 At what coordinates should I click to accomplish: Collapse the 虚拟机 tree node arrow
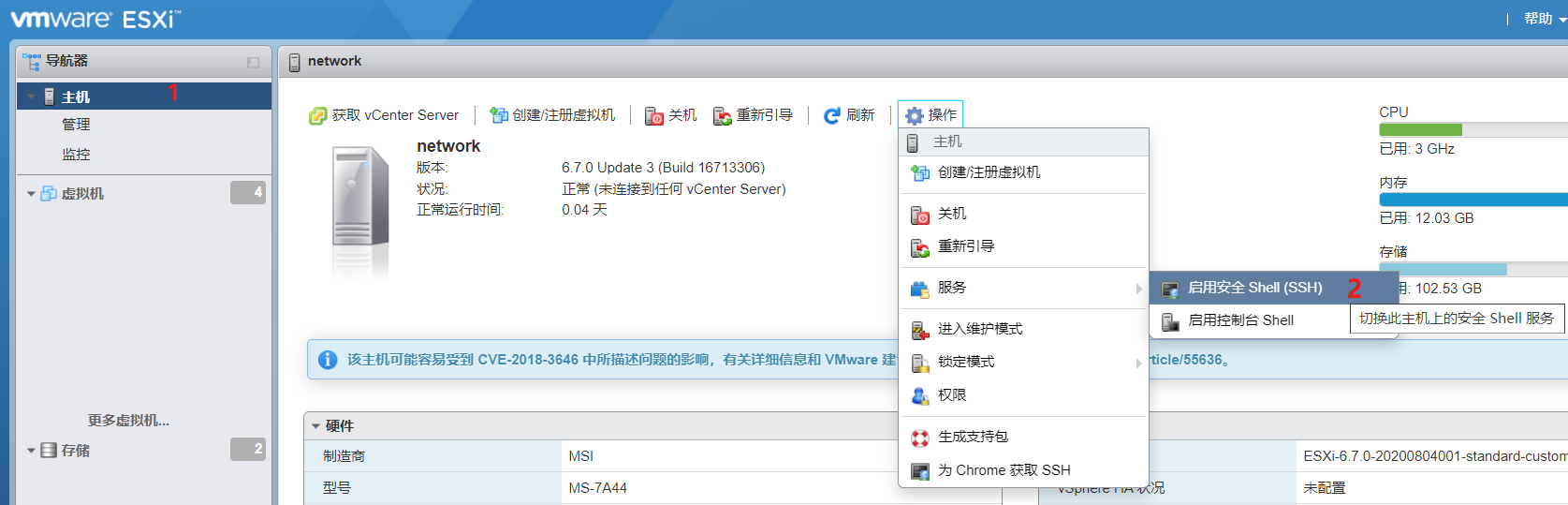[x=31, y=194]
